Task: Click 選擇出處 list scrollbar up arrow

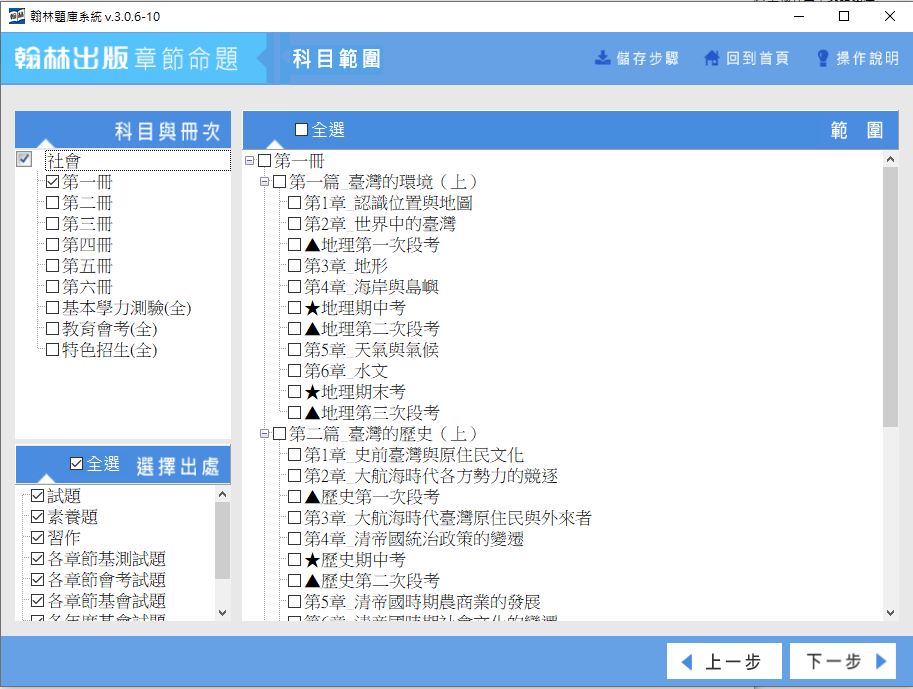Action: pos(222,494)
